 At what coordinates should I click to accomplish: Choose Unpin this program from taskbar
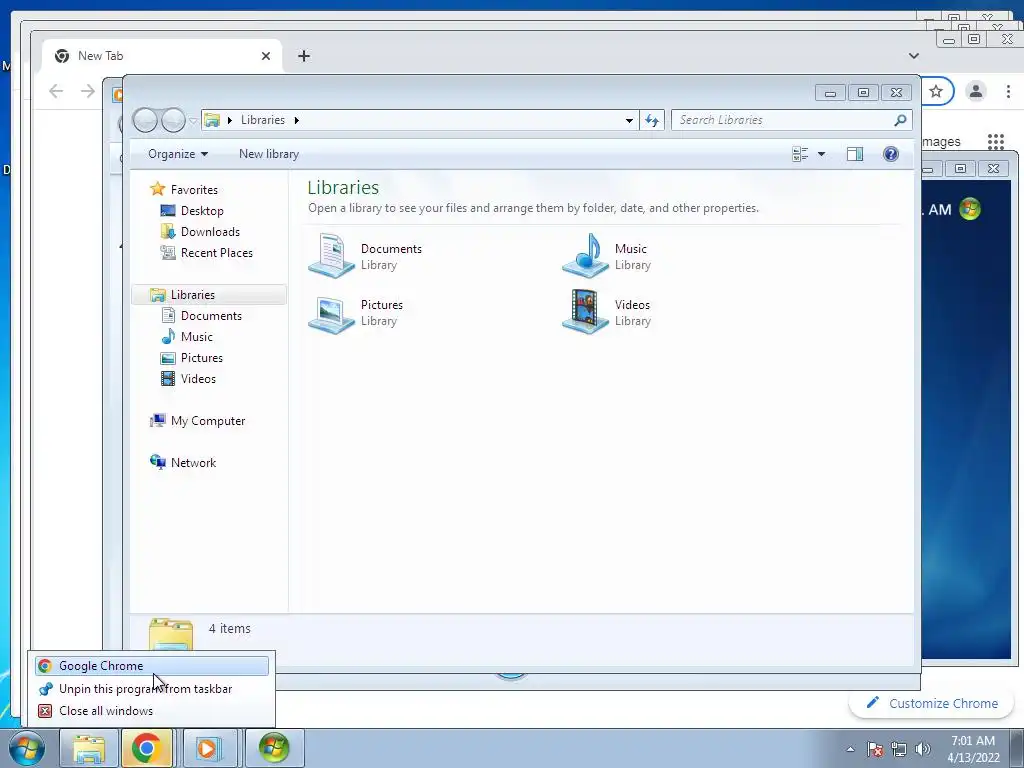tap(152, 688)
